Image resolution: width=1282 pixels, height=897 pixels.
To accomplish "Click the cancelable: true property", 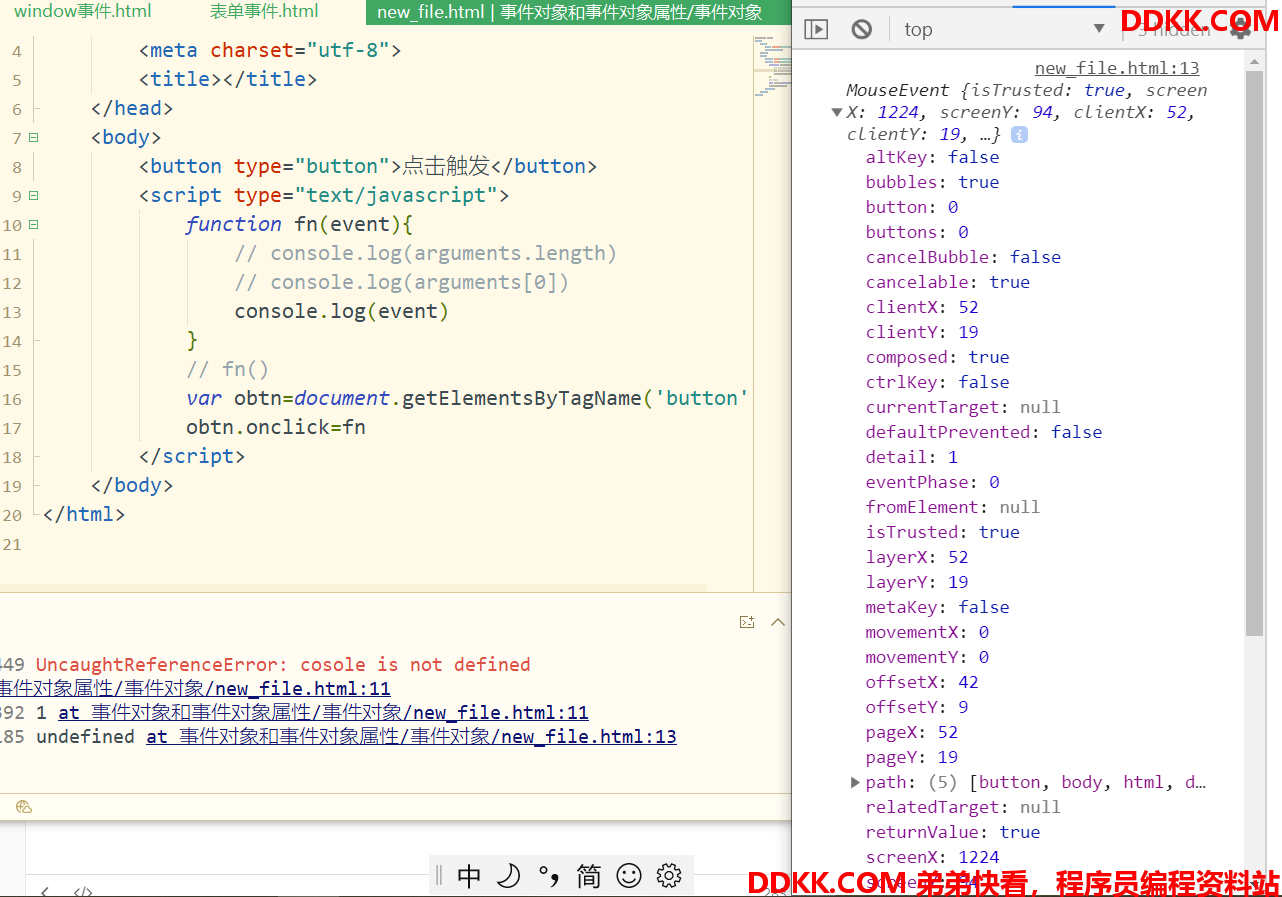I will pos(948,282).
